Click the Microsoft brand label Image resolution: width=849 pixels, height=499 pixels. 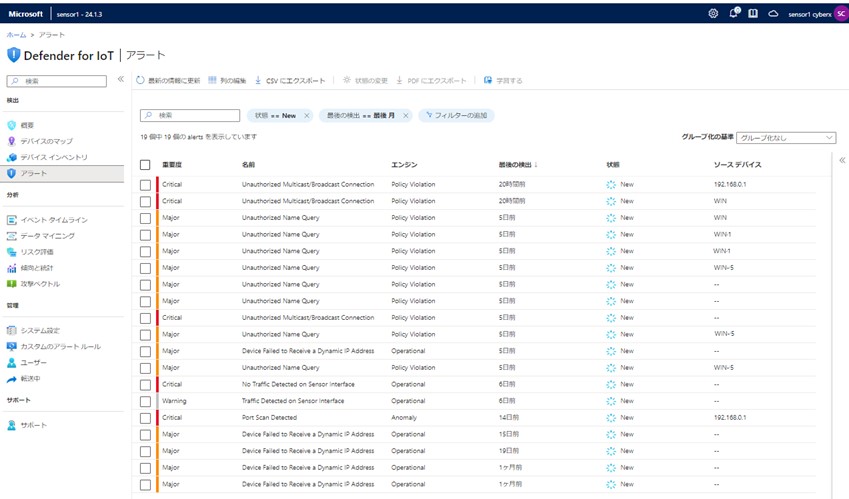(25, 14)
